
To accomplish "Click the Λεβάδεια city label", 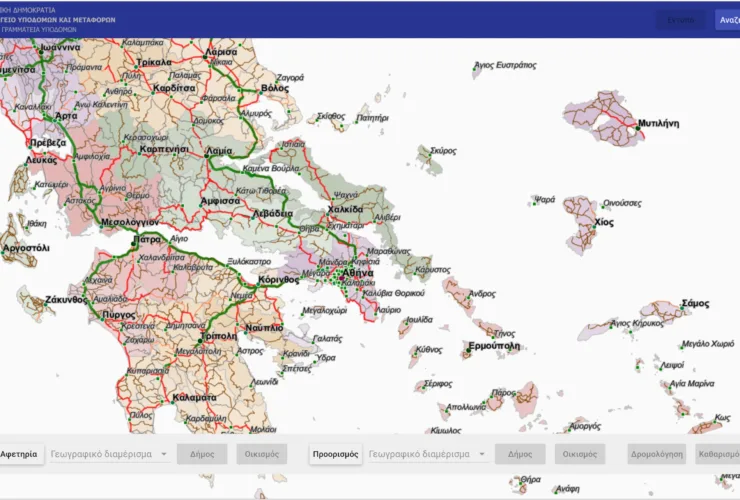I will tap(273, 213).
